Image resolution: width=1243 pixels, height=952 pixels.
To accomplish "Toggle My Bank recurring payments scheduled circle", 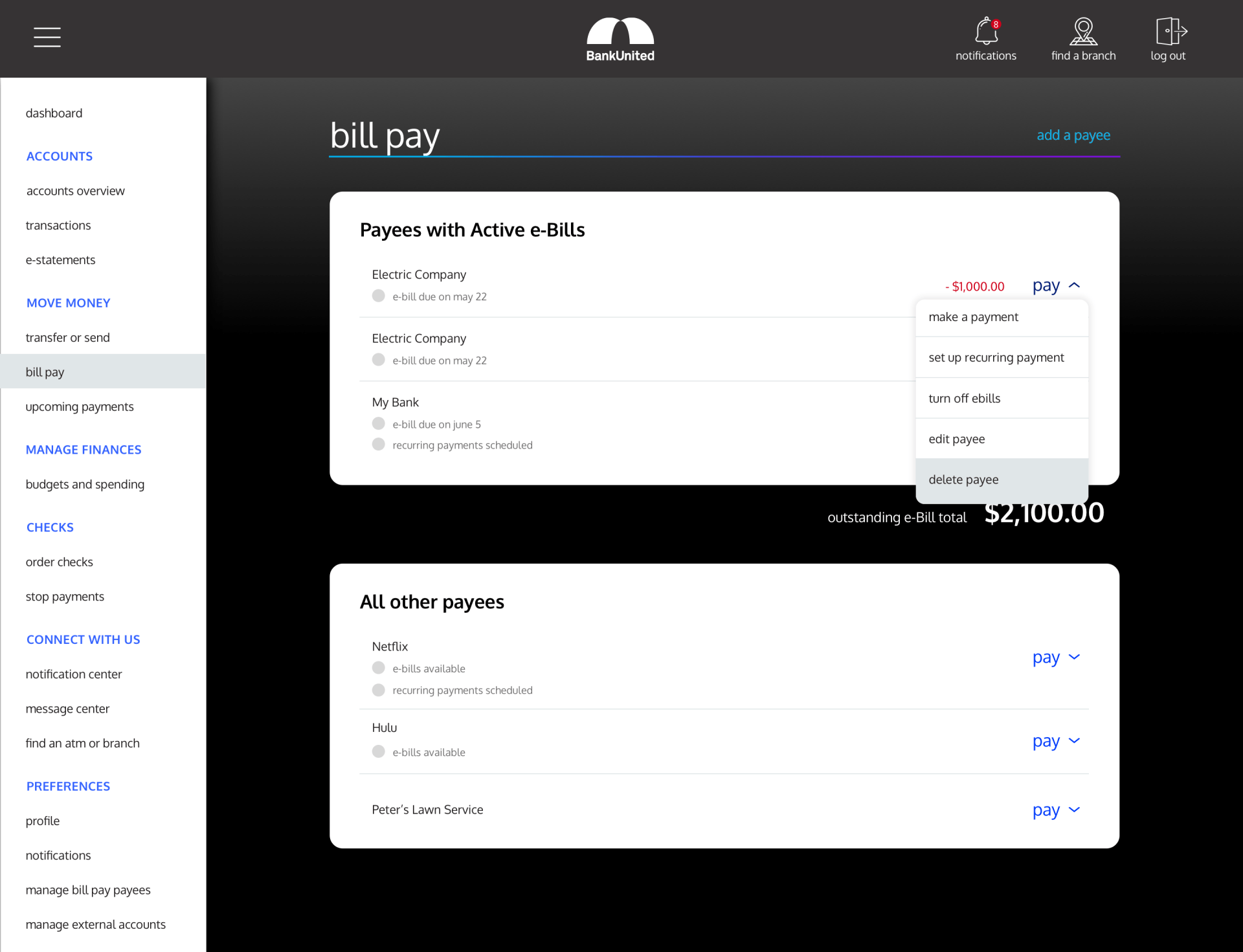I will (x=379, y=445).
